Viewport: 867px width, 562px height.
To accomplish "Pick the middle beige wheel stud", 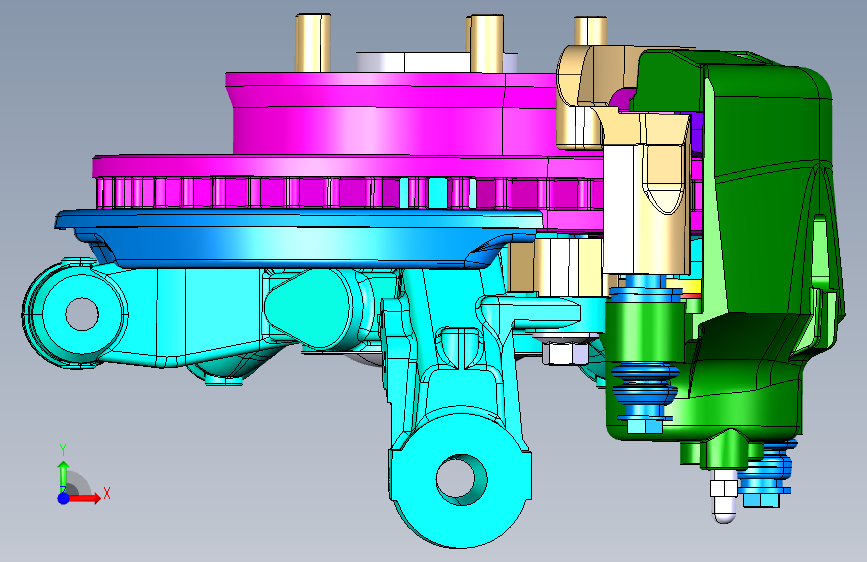I will [x=486, y=44].
